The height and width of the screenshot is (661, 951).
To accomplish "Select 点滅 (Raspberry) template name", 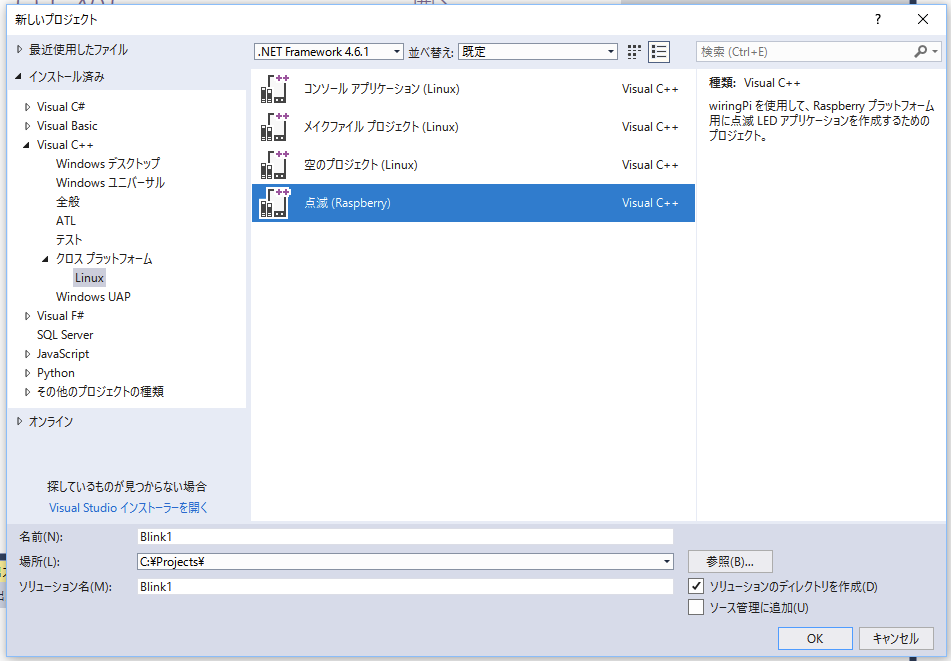I will (x=347, y=203).
